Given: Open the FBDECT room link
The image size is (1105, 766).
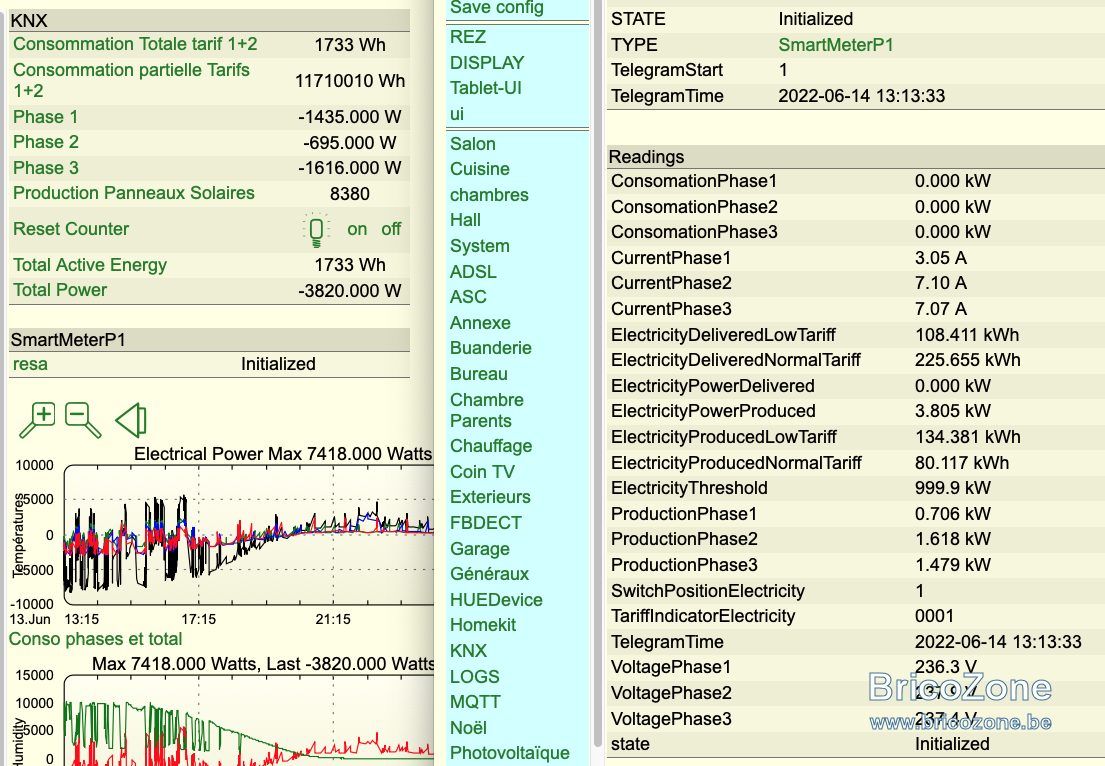Looking at the screenshot, I should tap(486, 523).
